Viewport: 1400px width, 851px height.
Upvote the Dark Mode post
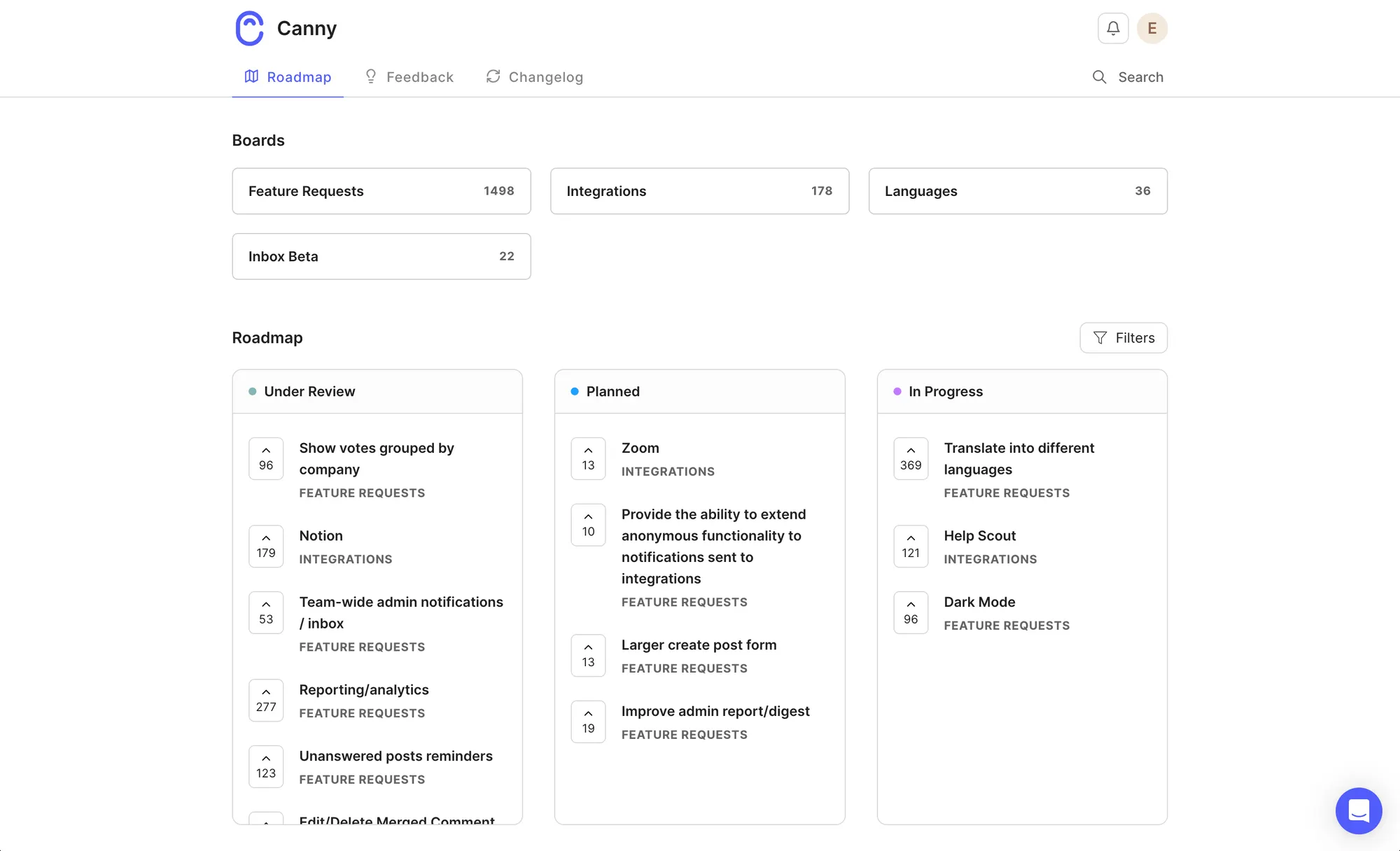[911, 612]
